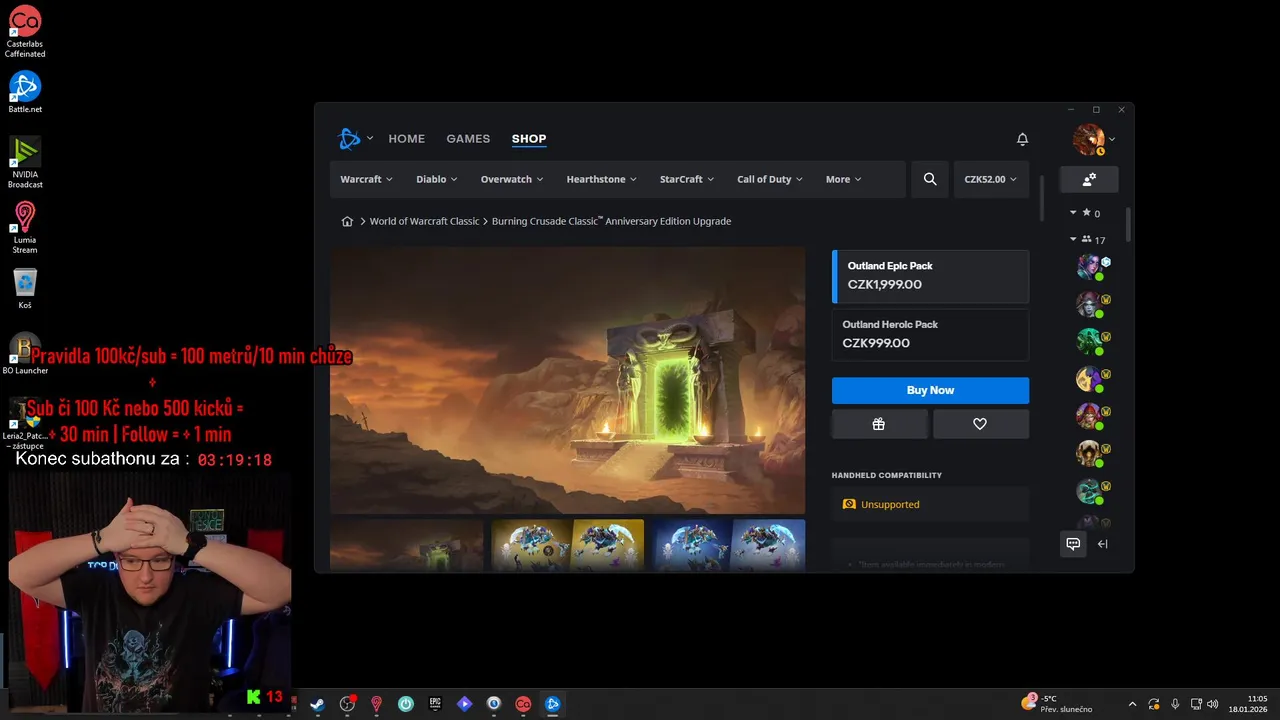Open the Casterlabs Caffeinated desktop shortcut
This screenshot has height=720, width=1280.
(25, 32)
